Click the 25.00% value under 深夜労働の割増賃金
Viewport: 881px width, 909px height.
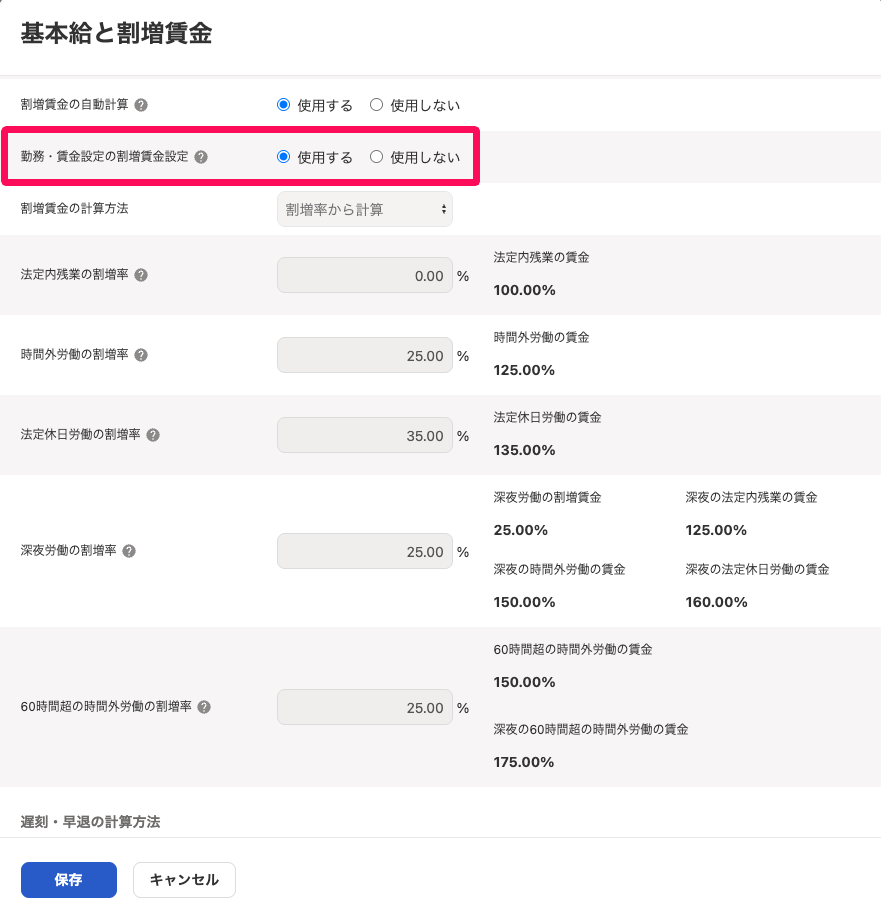point(521,530)
